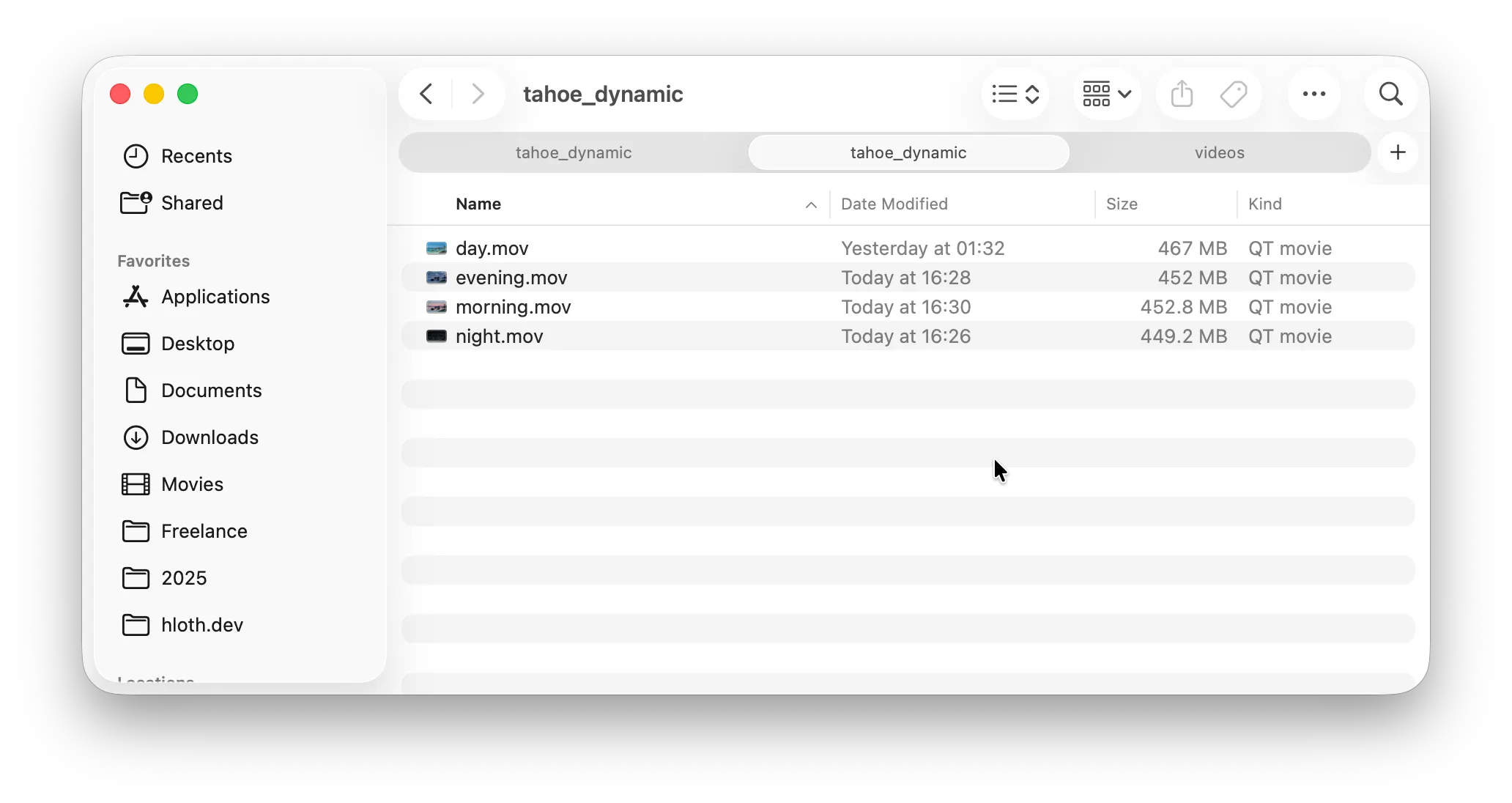Image resolution: width=1512 pixels, height=803 pixels.
Task: Click the Yesterday at 01:32 date
Action: click(x=922, y=248)
